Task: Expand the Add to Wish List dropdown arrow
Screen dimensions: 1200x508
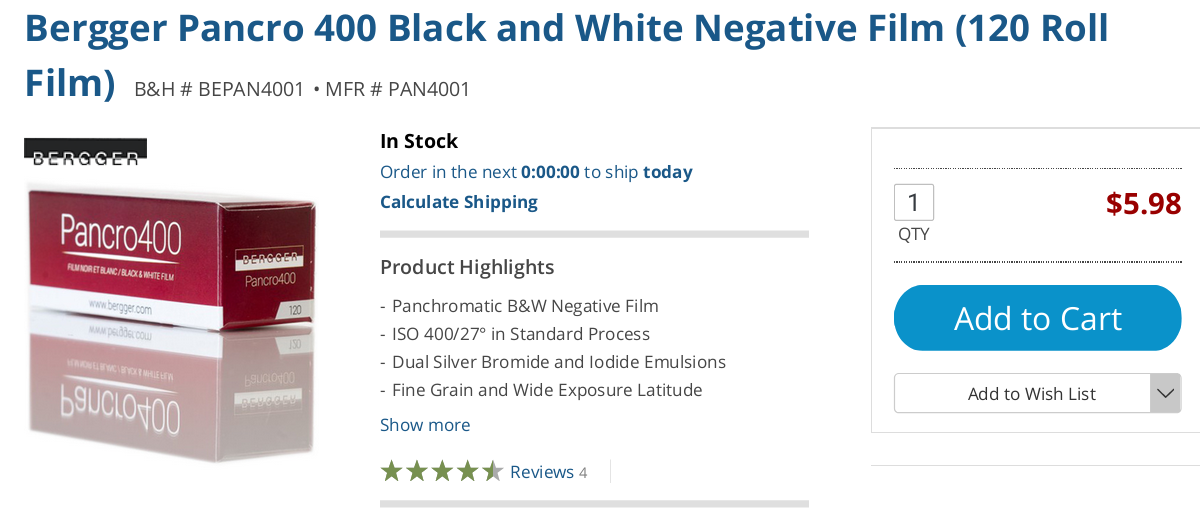Action: (1165, 393)
